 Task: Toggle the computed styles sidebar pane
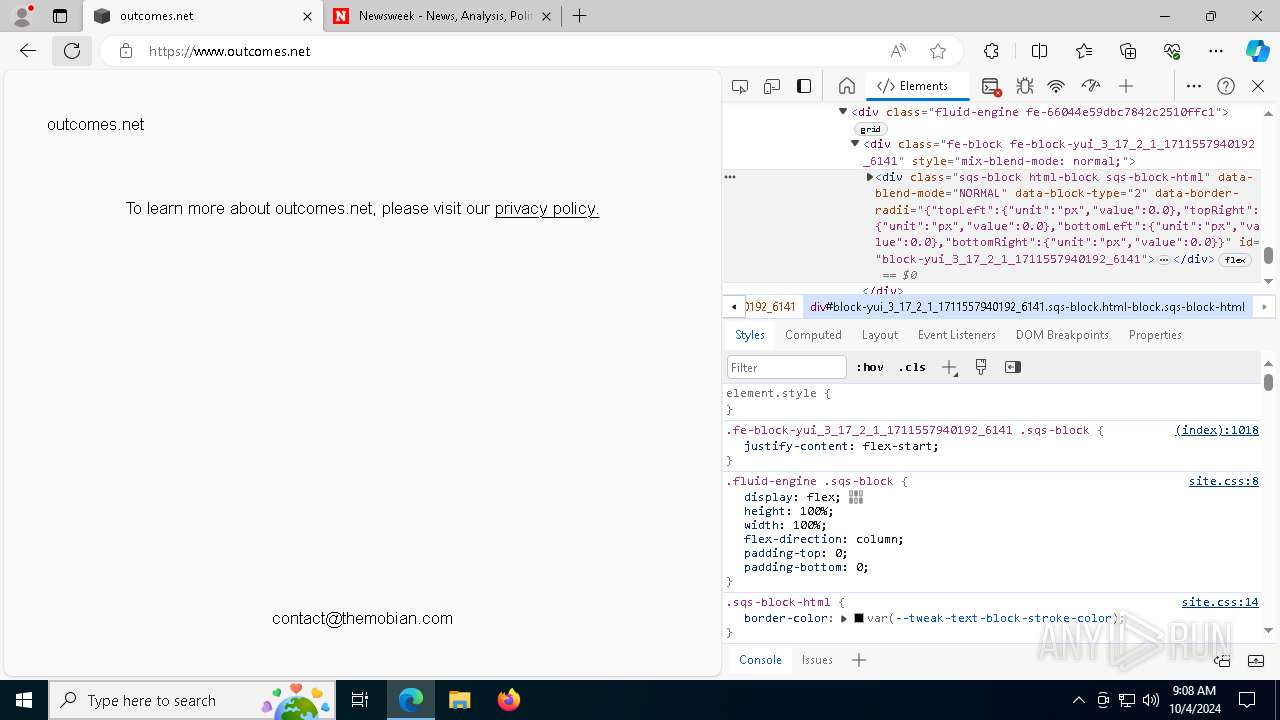coord(1013,367)
